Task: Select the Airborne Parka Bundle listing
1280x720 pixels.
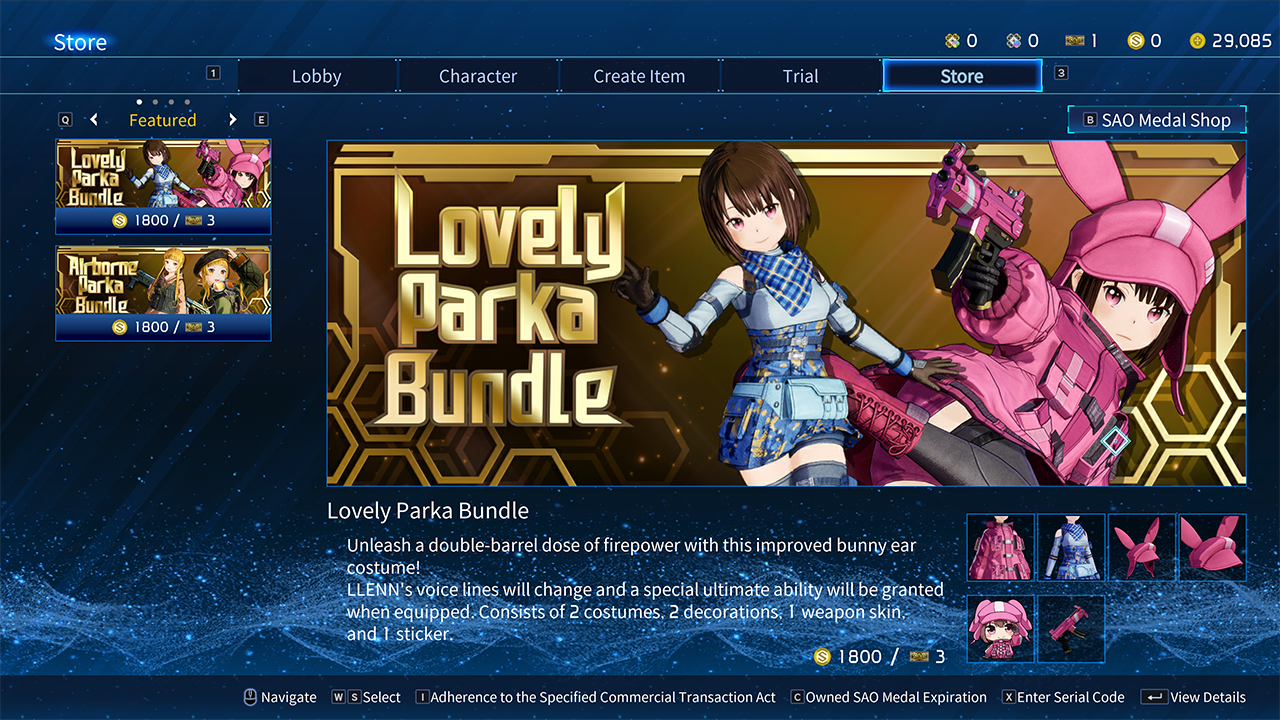Action: click(x=163, y=293)
